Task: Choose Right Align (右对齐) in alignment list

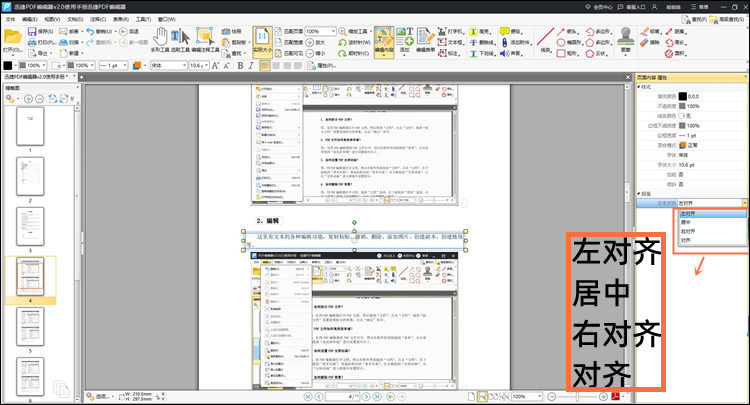Action: [x=711, y=231]
